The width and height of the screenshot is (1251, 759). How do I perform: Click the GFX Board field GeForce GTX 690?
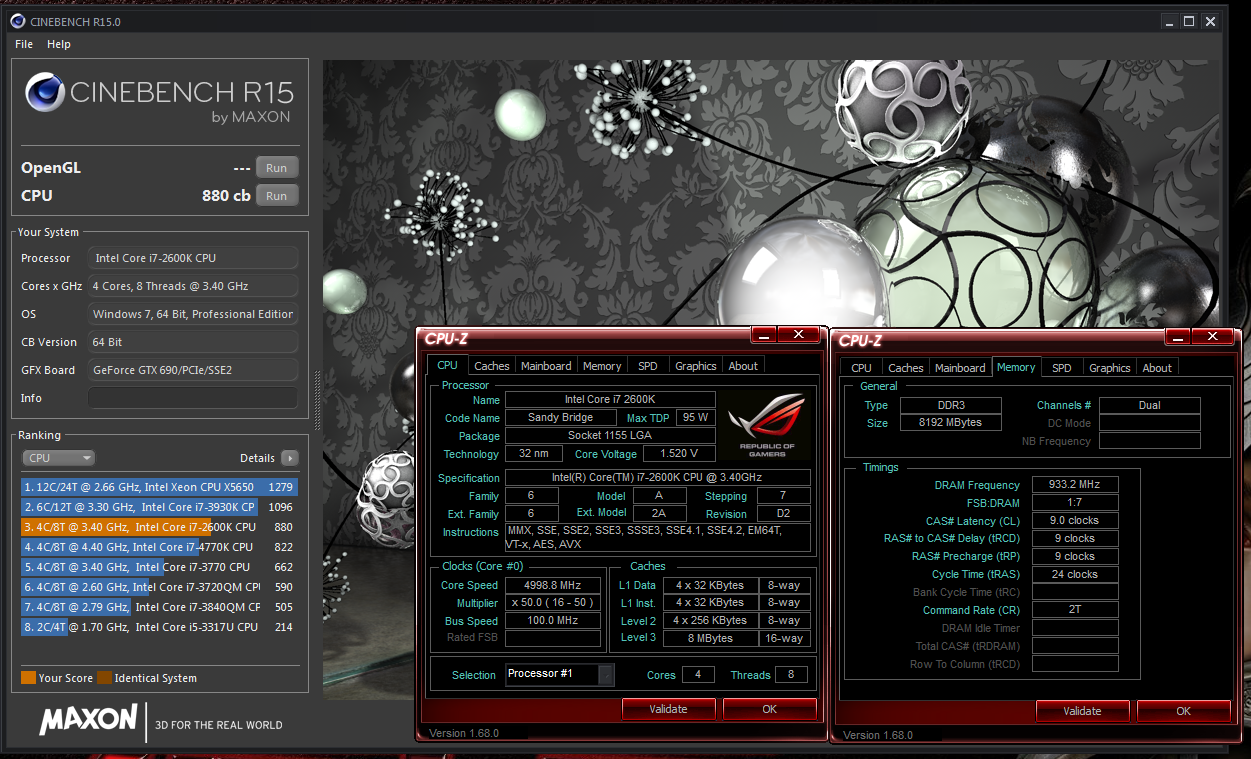(x=193, y=370)
